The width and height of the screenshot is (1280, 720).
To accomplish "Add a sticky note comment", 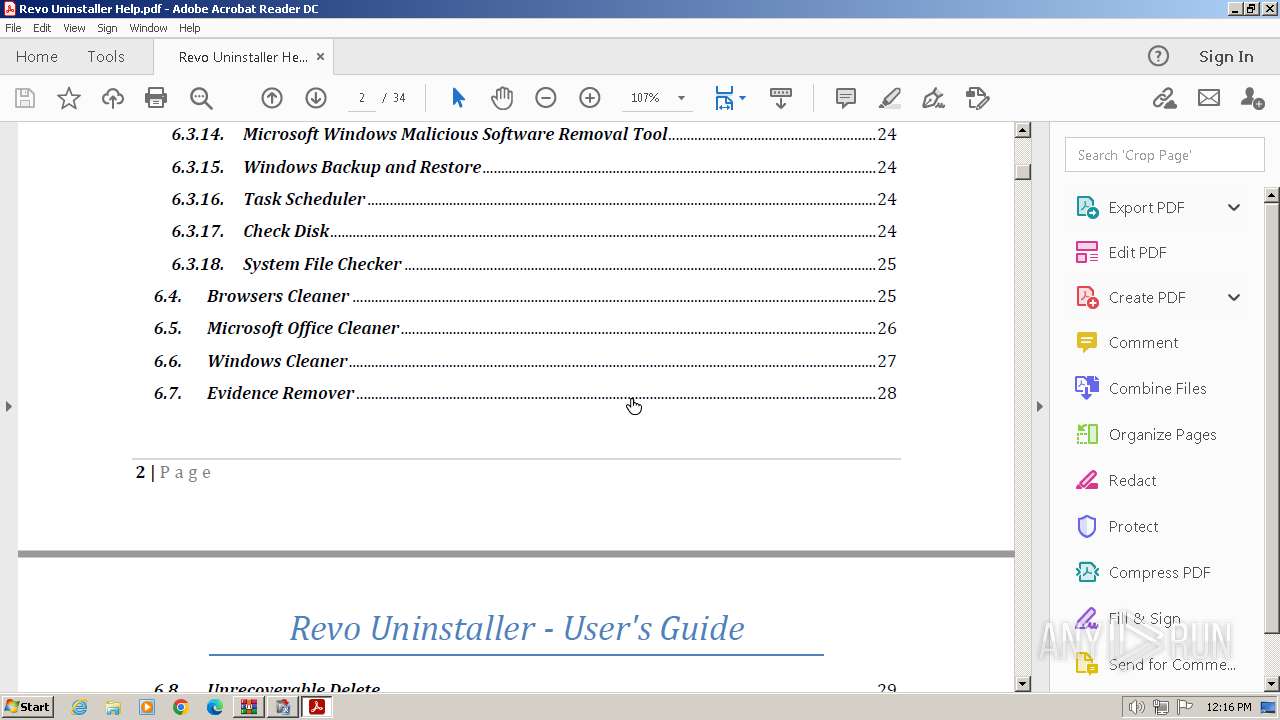I will point(846,98).
